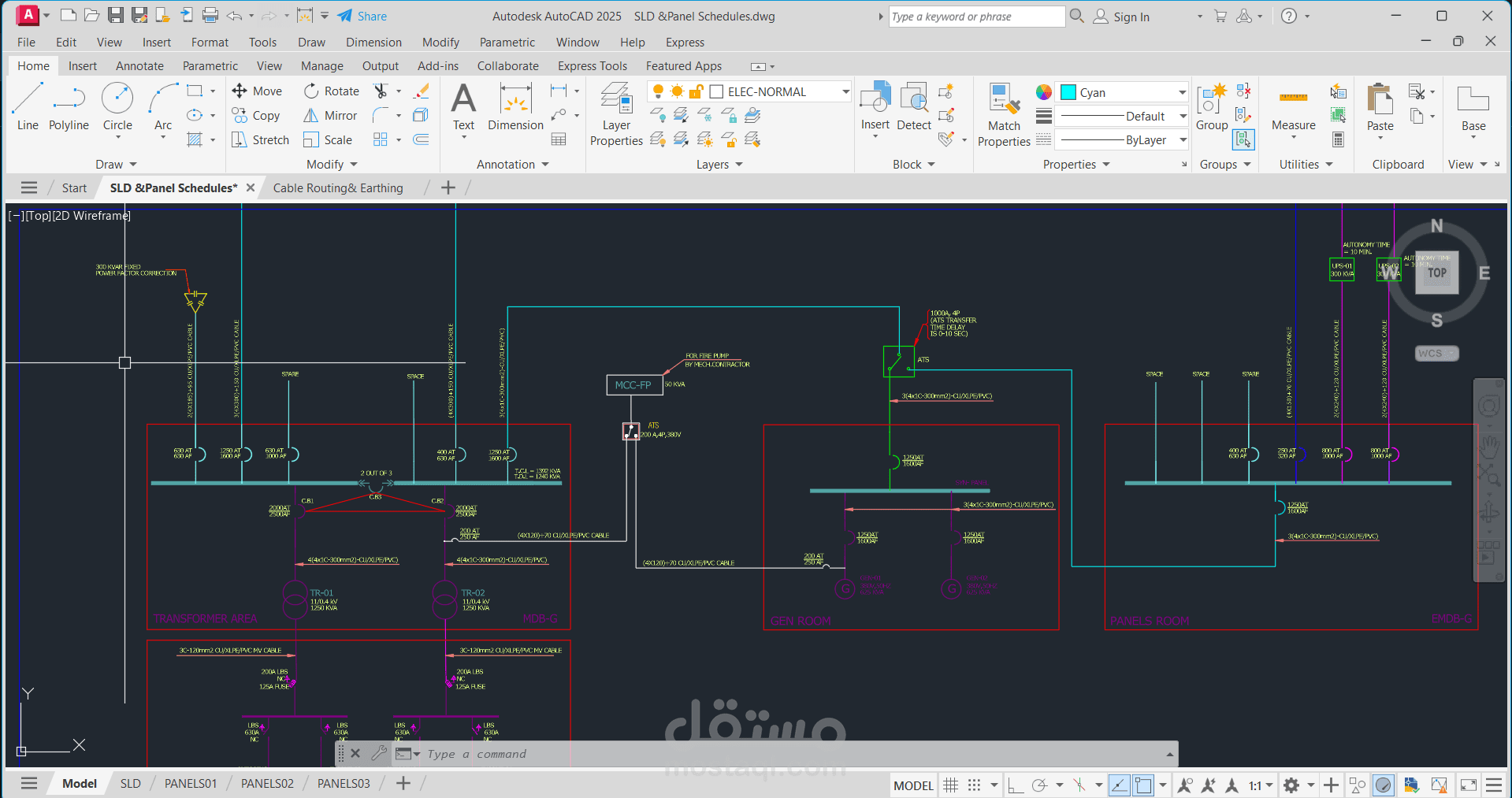Click the cyan color swatch in Properties

coord(1068,92)
